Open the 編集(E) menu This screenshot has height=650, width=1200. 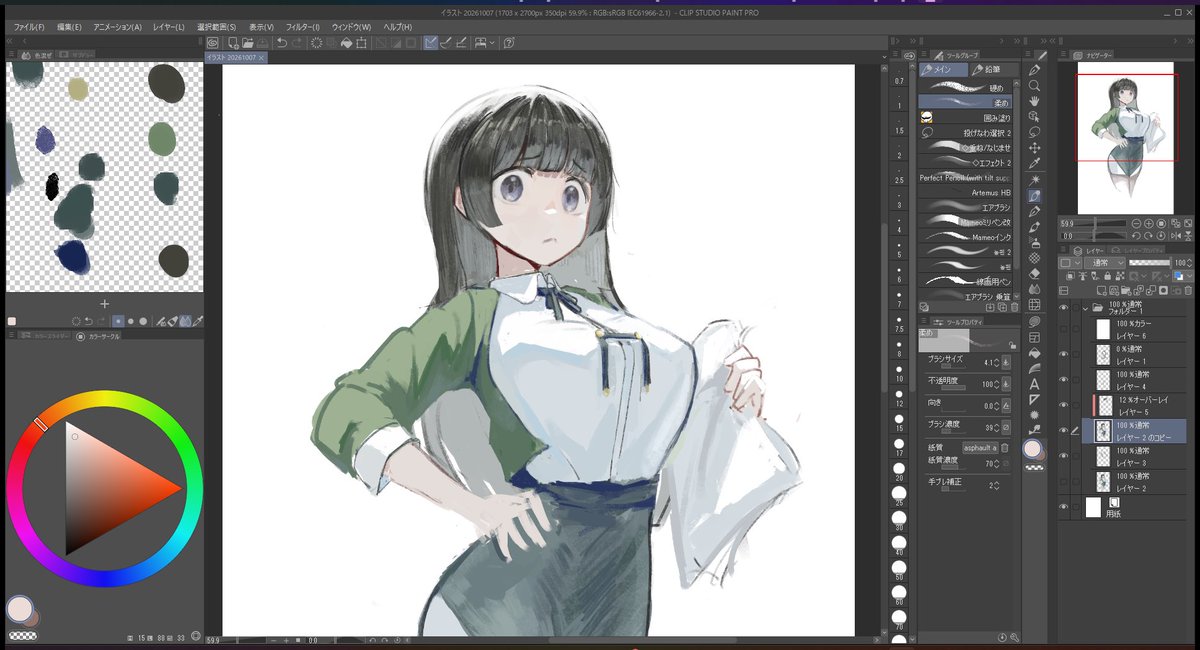click(x=69, y=27)
